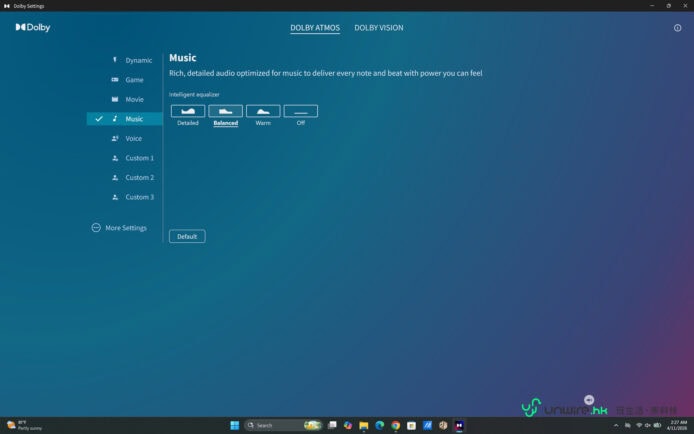Turn the intelligent equalizer Off
Screen dimensions: 694x434
click(x=301, y=111)
